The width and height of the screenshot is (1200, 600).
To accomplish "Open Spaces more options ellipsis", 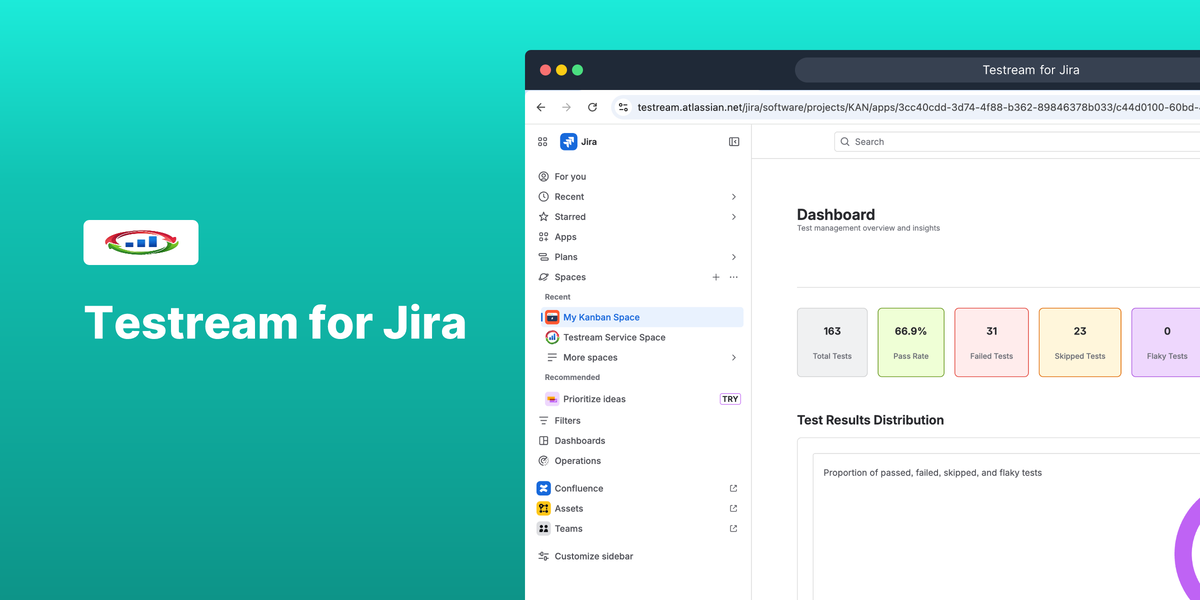I will (734, 277).
